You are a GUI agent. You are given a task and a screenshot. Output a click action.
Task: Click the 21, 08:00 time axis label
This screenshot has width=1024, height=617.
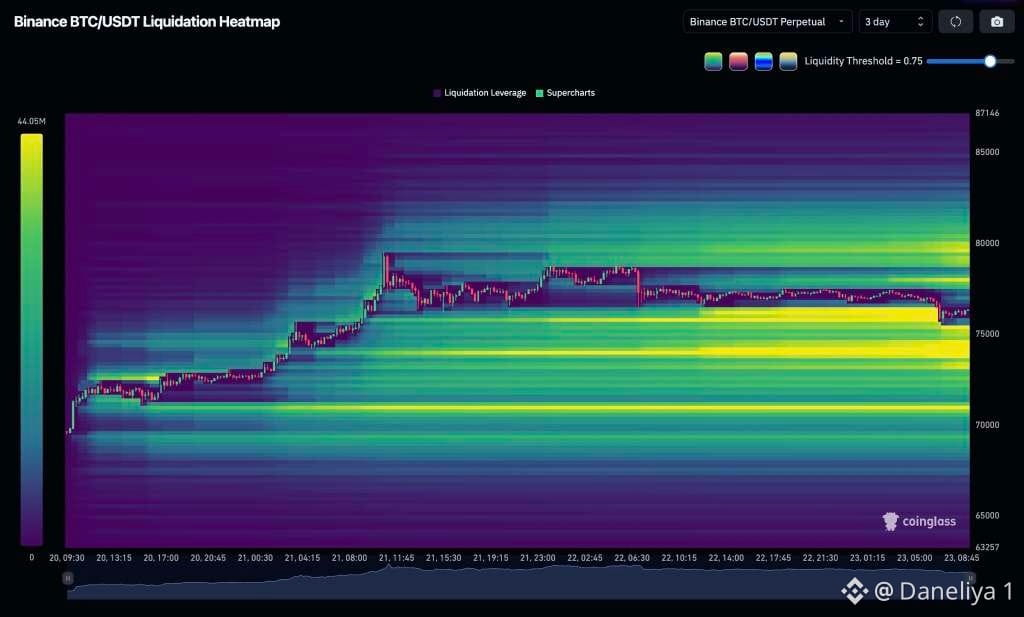click(x=349, y=558)
